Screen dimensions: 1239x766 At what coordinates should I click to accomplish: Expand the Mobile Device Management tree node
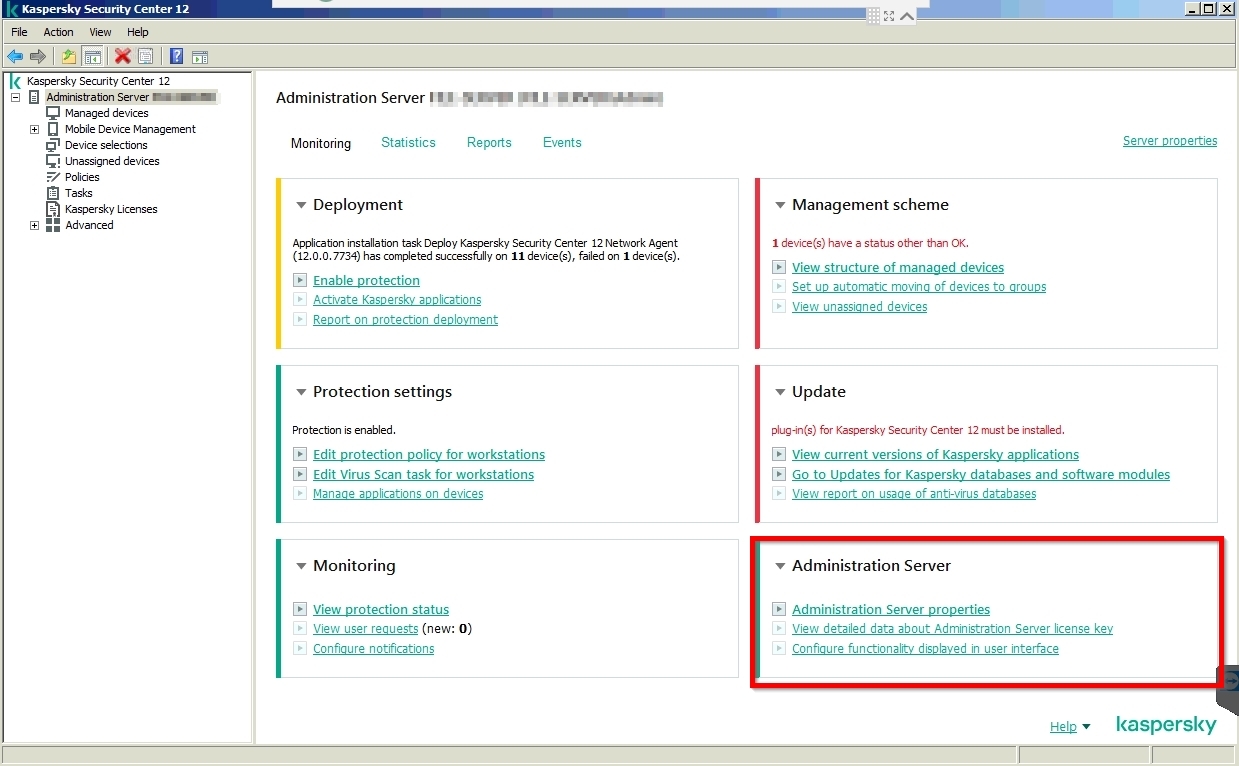[x=34, y=130]
